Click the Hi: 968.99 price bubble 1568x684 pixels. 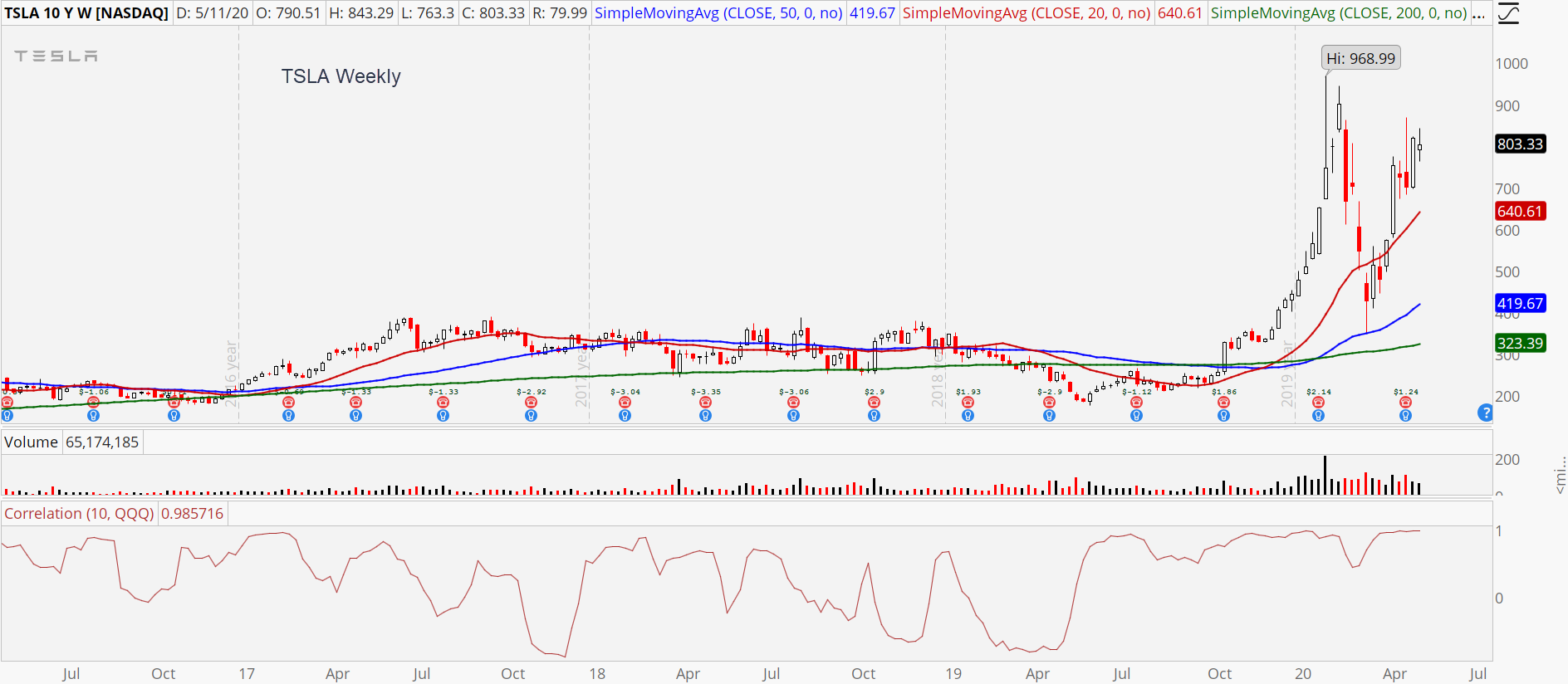coord(1360,58)
